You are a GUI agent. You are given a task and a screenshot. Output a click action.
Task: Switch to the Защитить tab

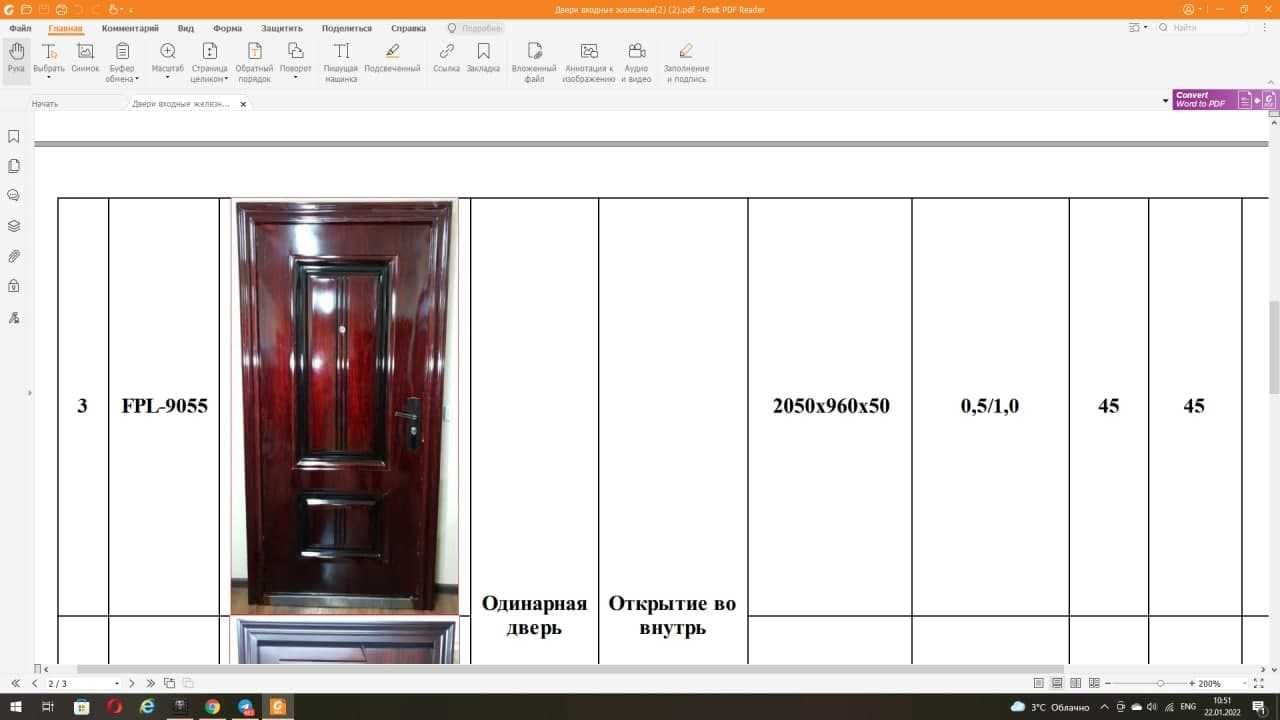282,28
